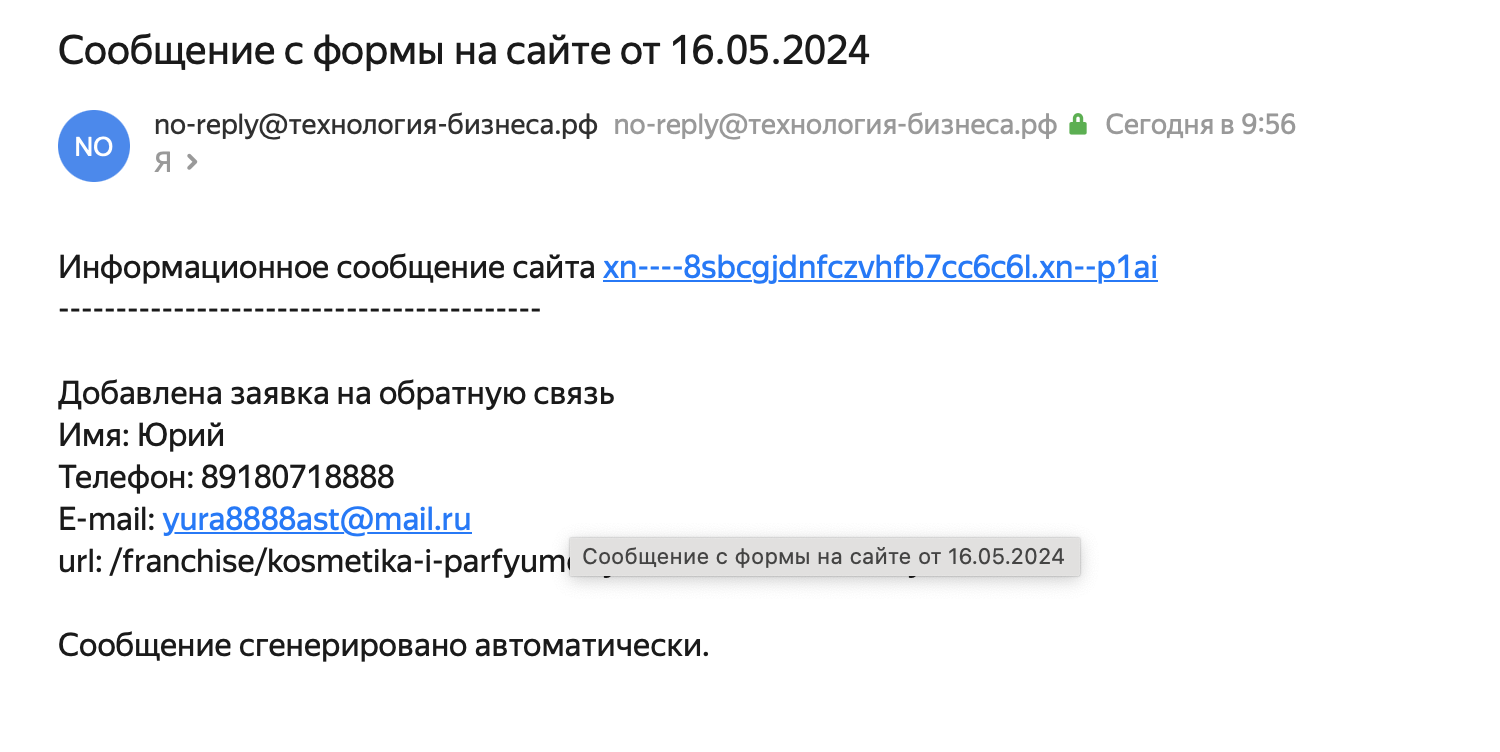Click the yura8888ast@mail.ru email link
The height and width of the screenshot is (752, 1500).
tap(316, 520)
